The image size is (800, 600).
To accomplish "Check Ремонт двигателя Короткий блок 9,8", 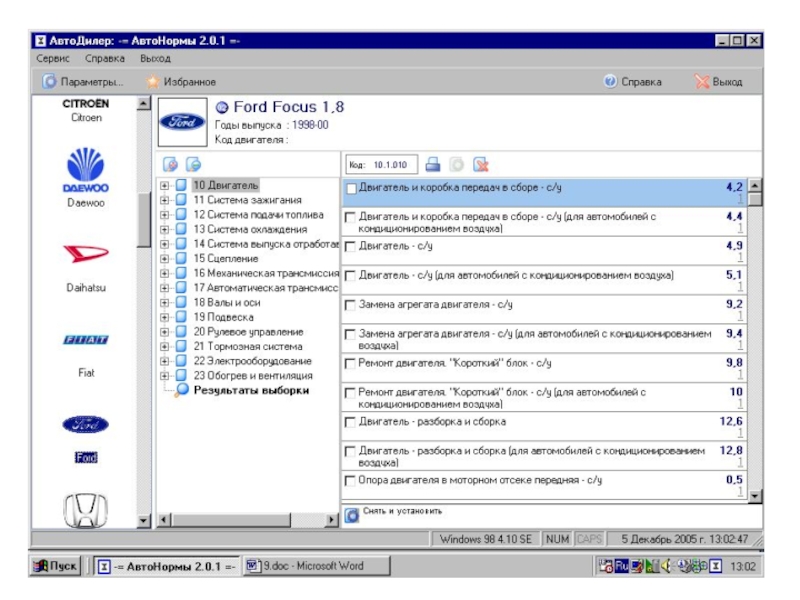I will [x=351, y=364].
